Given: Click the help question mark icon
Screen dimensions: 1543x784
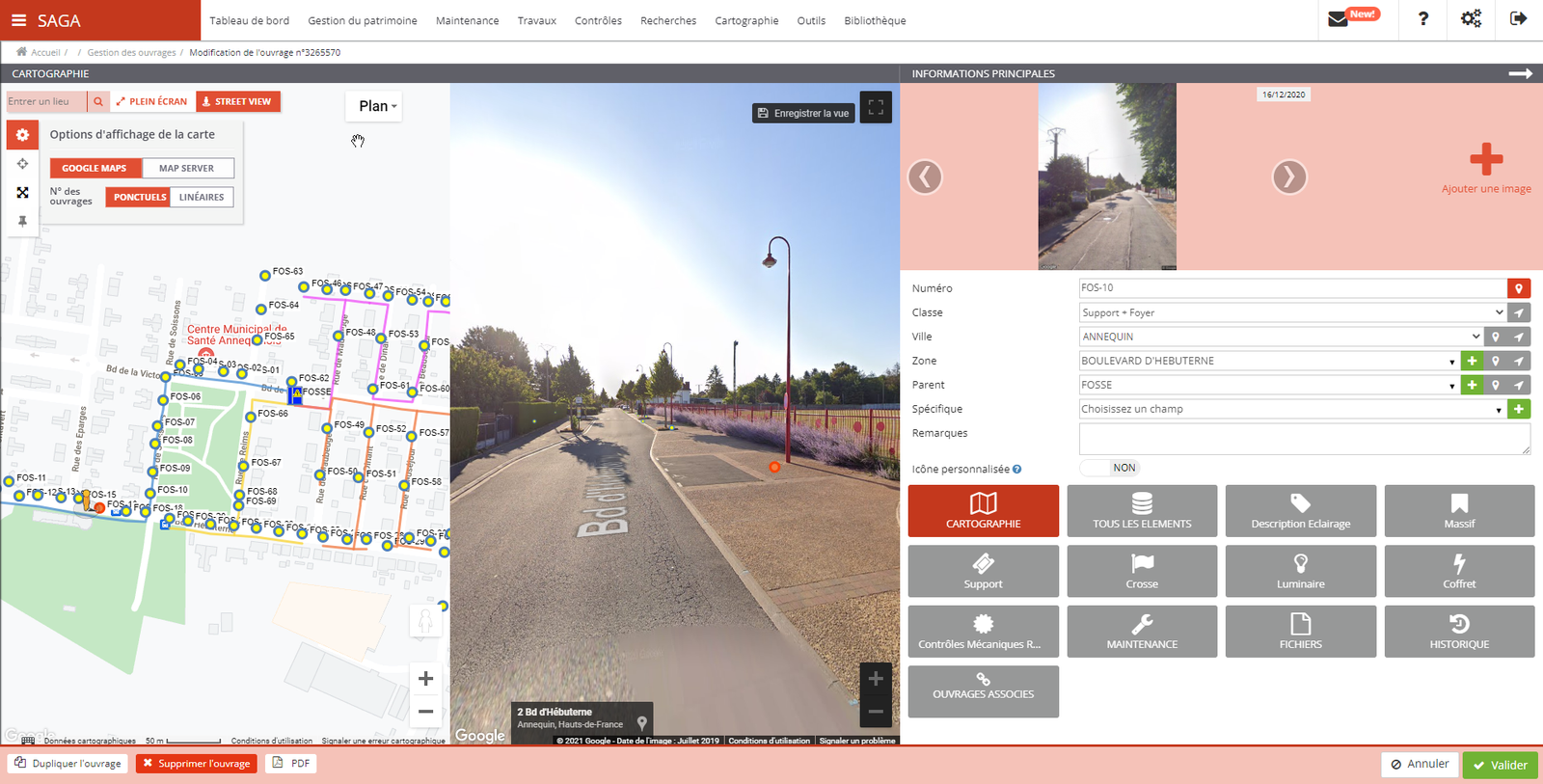Looking at the screenshot, I should (x=1422, y=19).
